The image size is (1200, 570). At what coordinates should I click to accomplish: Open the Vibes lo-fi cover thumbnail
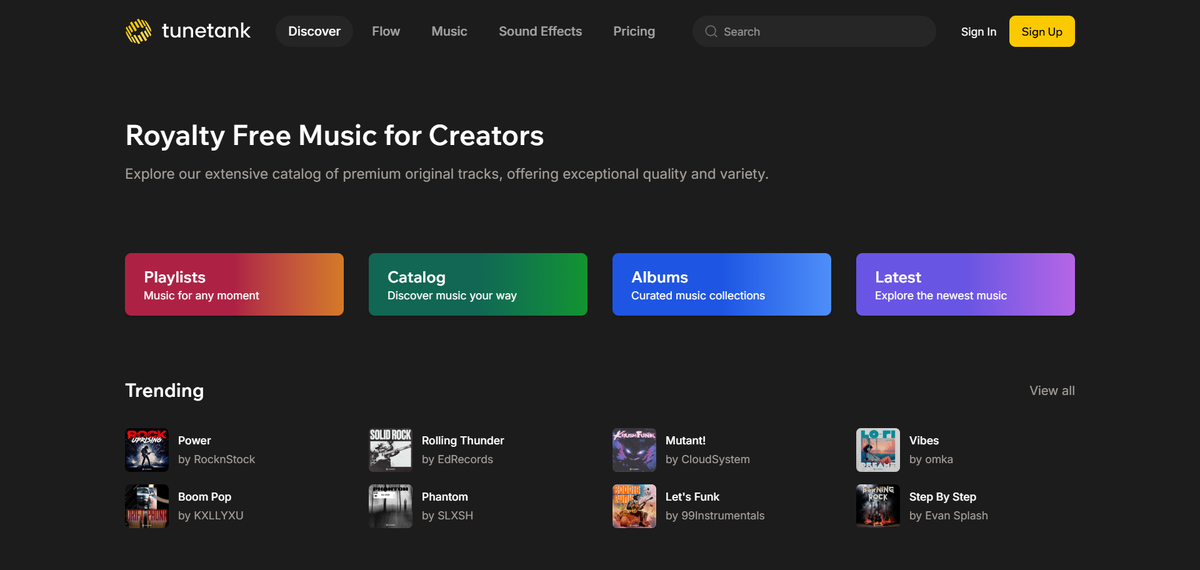pyautogui.click(x=878, y=450)
